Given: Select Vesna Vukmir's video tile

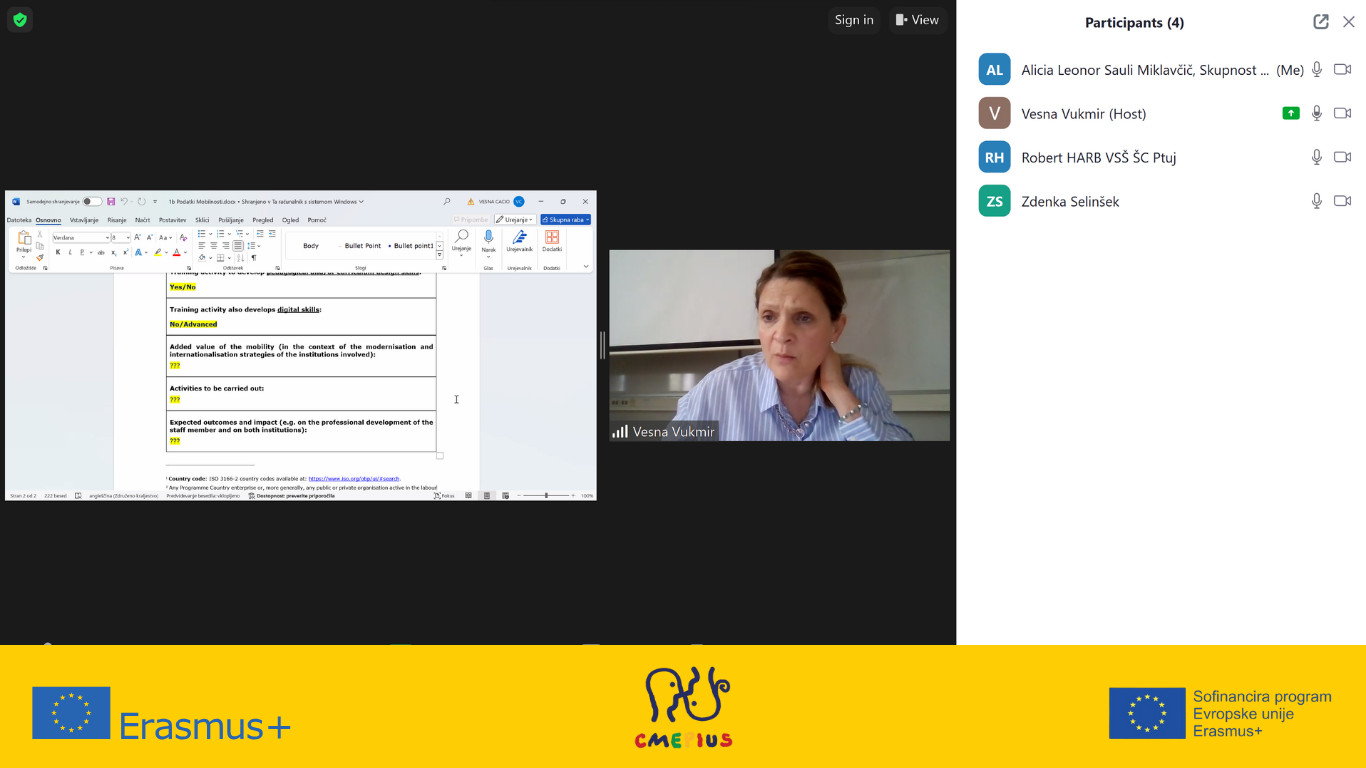Looking at the screenshot, I should click(779, 345).
